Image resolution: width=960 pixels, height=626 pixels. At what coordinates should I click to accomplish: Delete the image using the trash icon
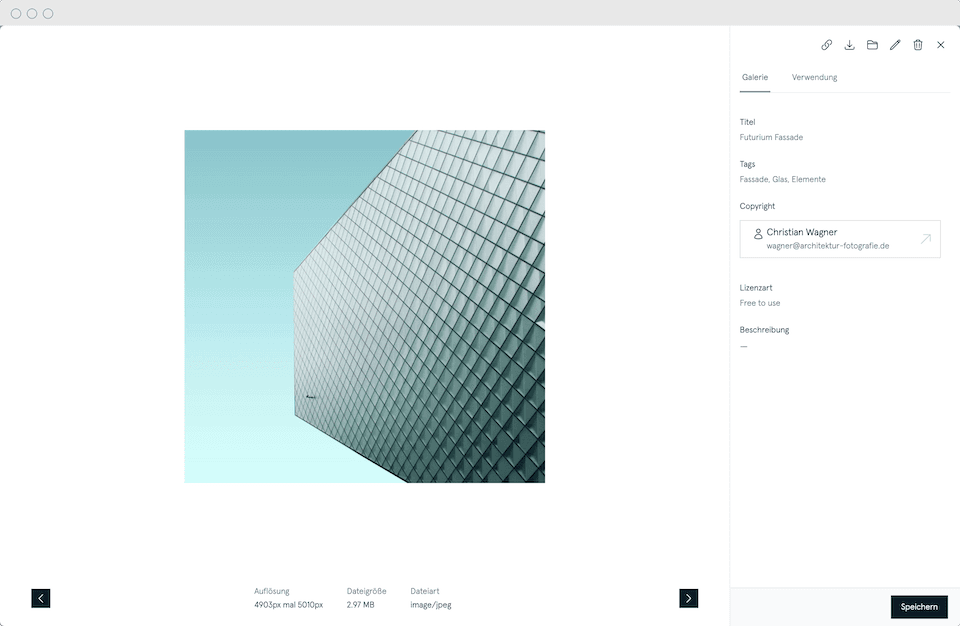pos(918,45)
